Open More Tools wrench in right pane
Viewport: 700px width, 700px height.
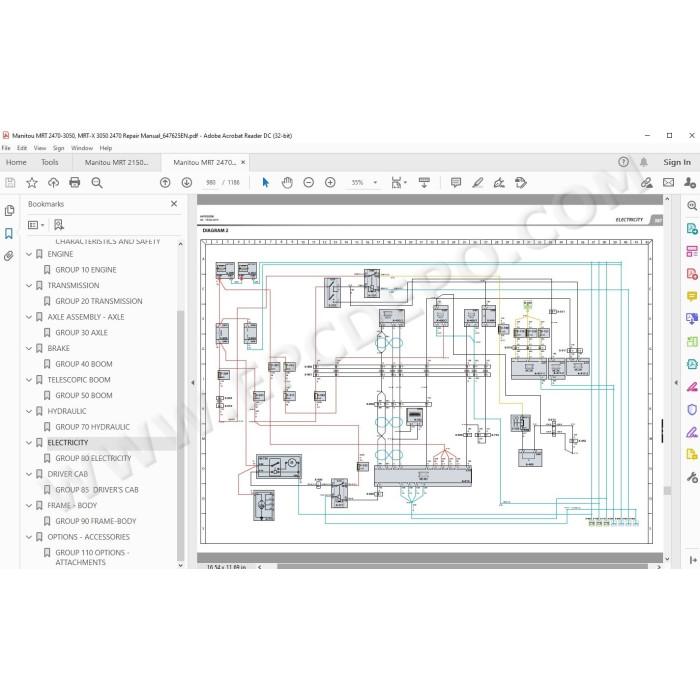tap(692, 478)
